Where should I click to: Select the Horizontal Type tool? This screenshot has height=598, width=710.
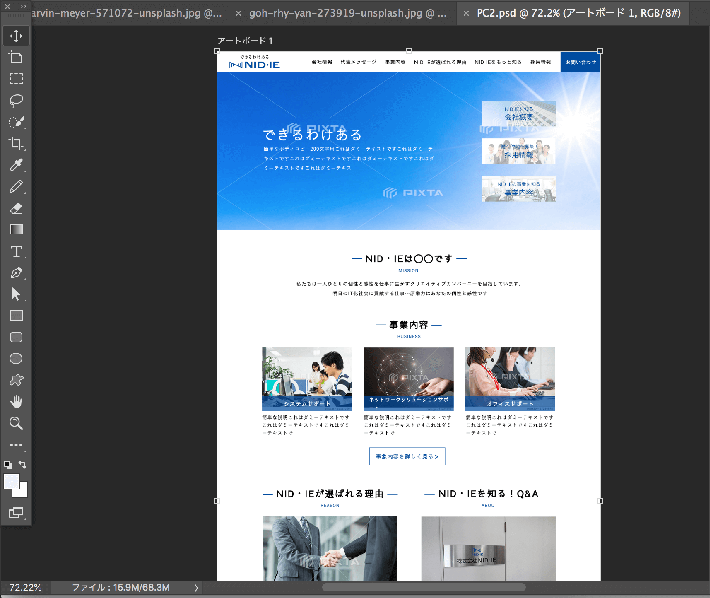[x=16, y=251]
